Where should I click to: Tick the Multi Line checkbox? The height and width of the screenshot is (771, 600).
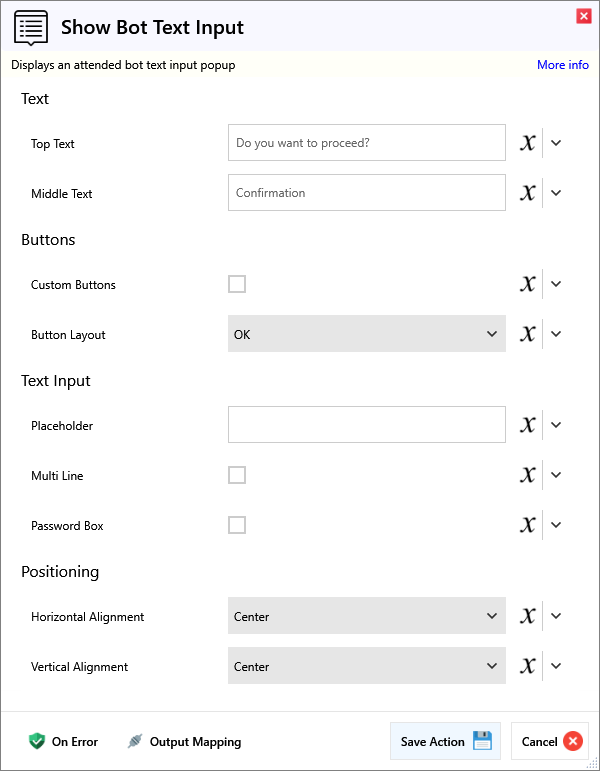237,475
